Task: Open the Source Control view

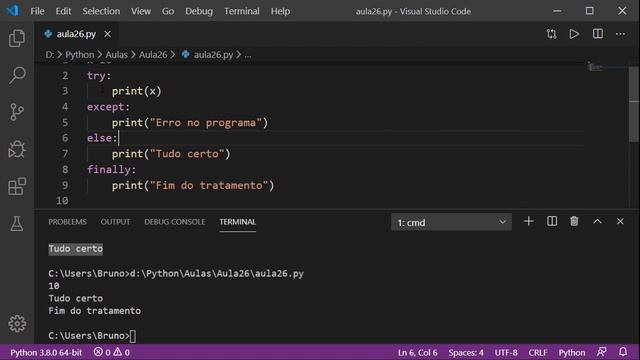Action: coord(17,112)
